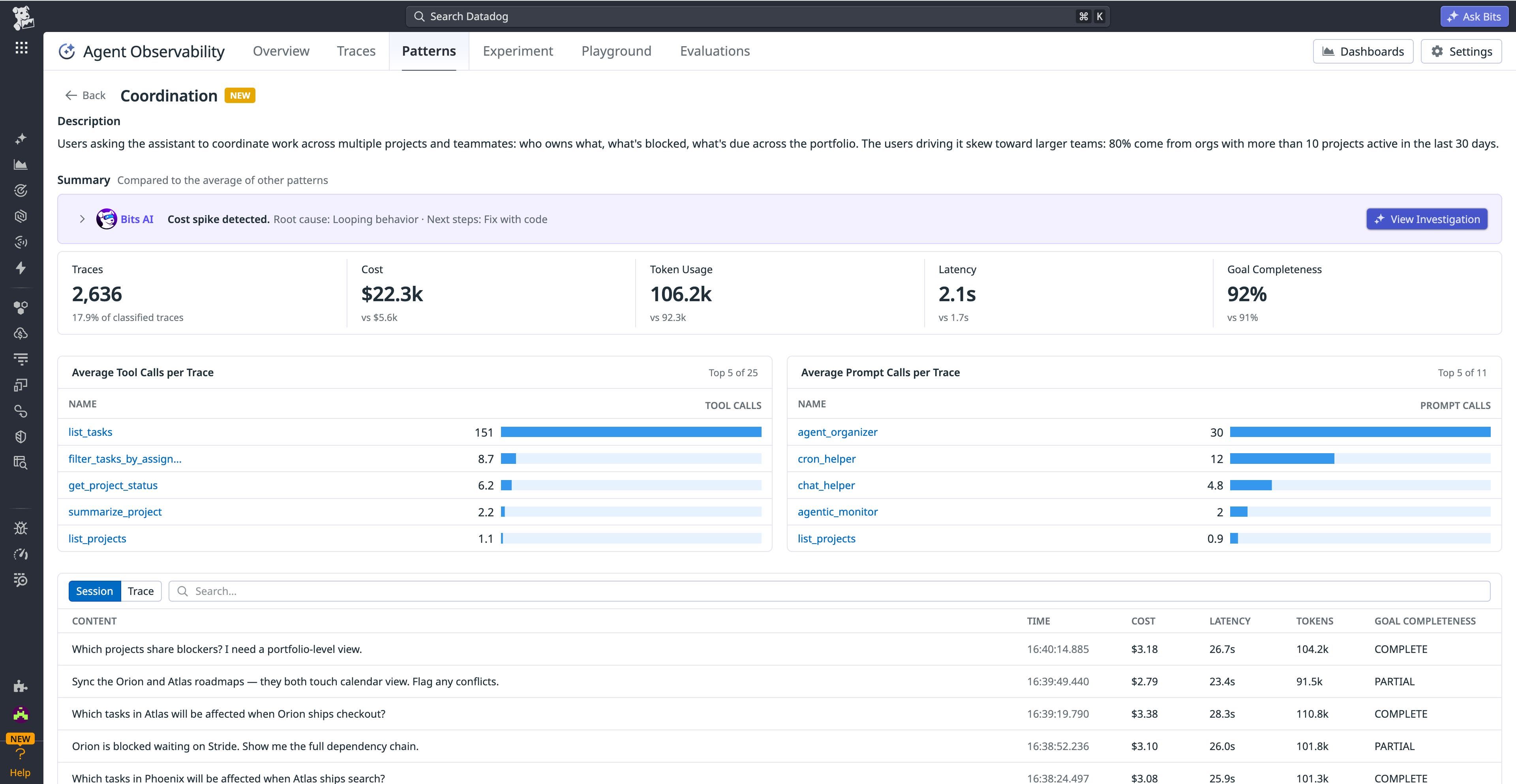Open the nine-dot apps grid menu

tap(21, 48)
